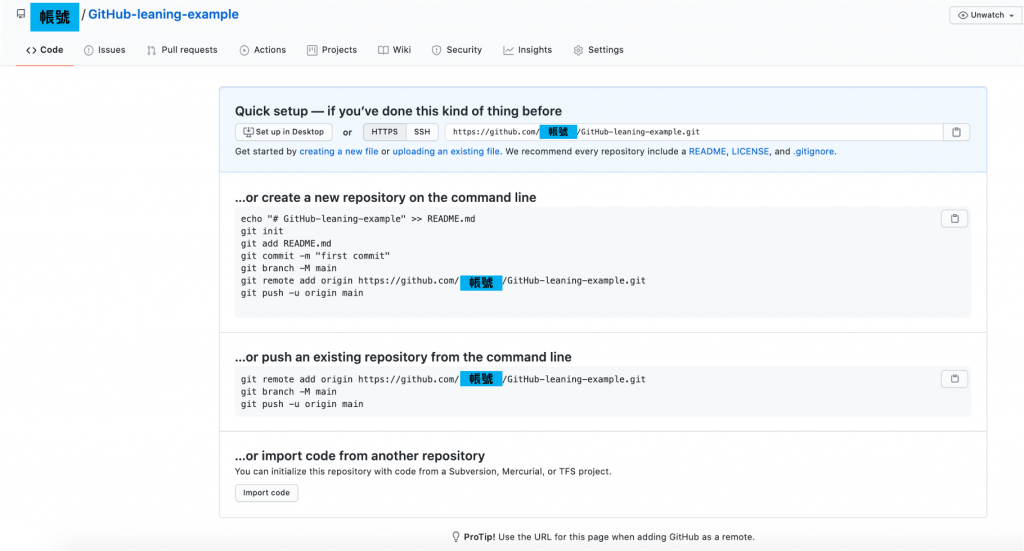View the Security tab
This screenshot has height=551, width=1024.
pos(456,50)
